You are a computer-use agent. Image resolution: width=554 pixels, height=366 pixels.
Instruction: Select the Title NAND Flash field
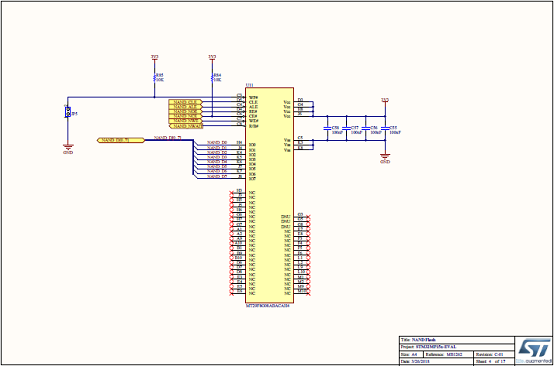[x=457, y=340]
